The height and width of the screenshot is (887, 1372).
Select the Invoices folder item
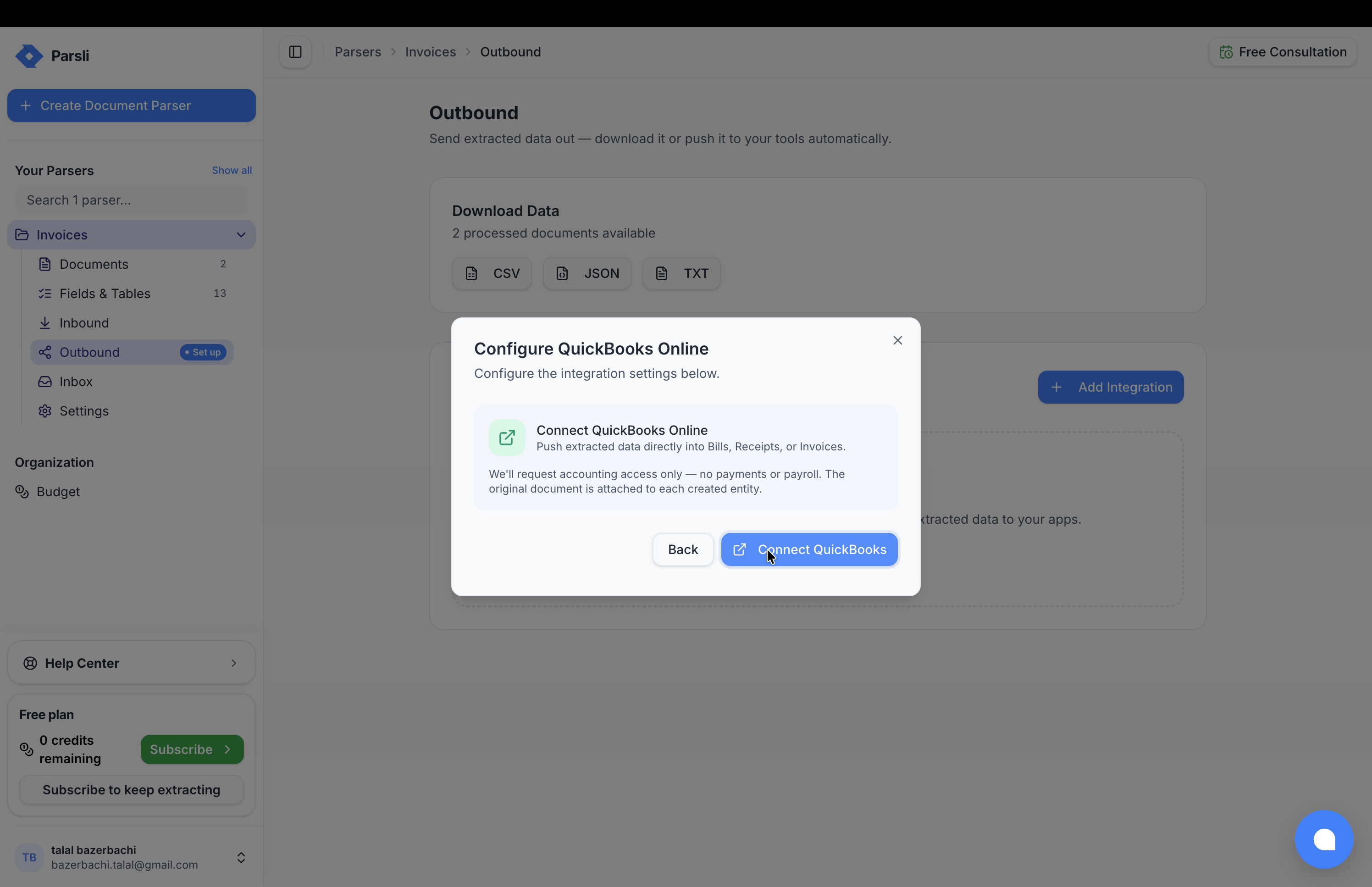point(131,235)
